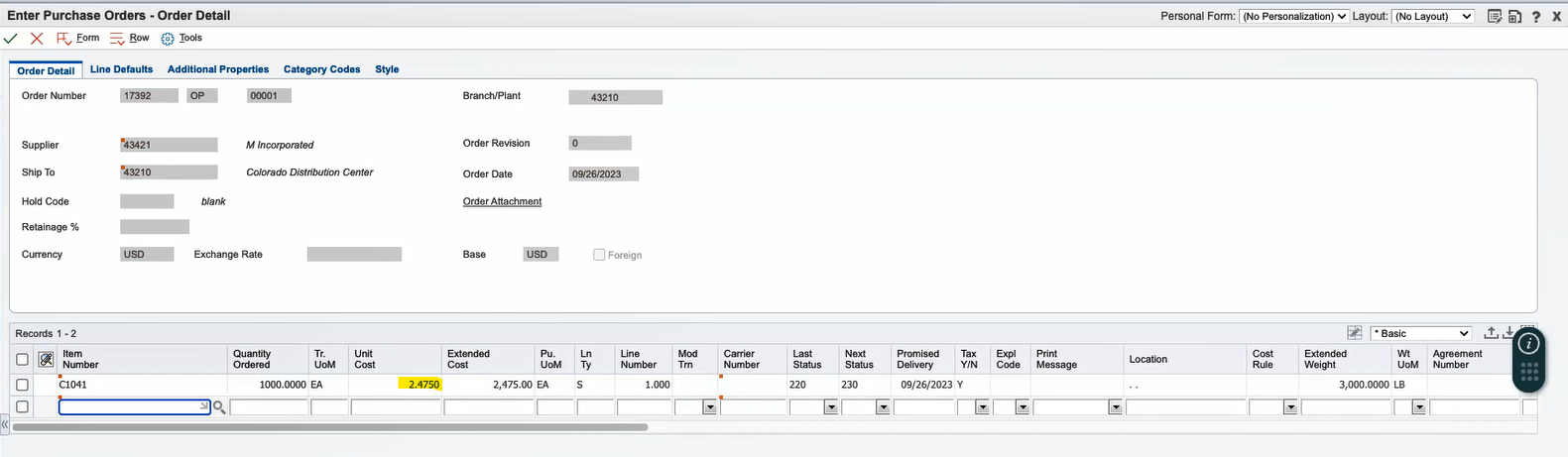1568x457 pixels.
Task: Click the empty Item Number input field
Action: (x=135, y=407)
